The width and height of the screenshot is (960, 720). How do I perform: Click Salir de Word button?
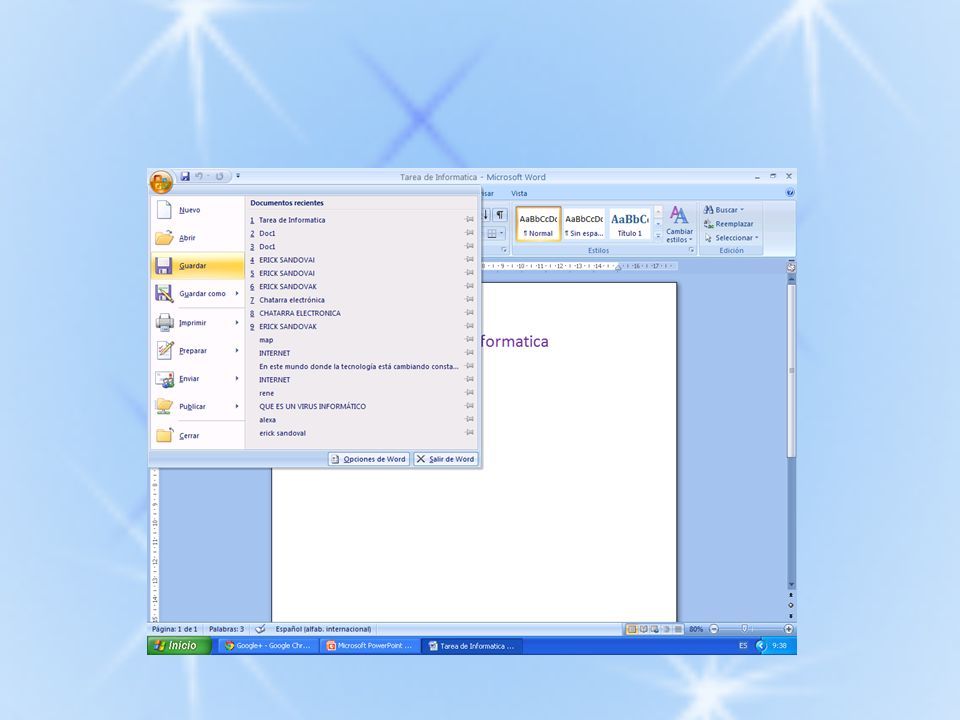tap(446, 459)
